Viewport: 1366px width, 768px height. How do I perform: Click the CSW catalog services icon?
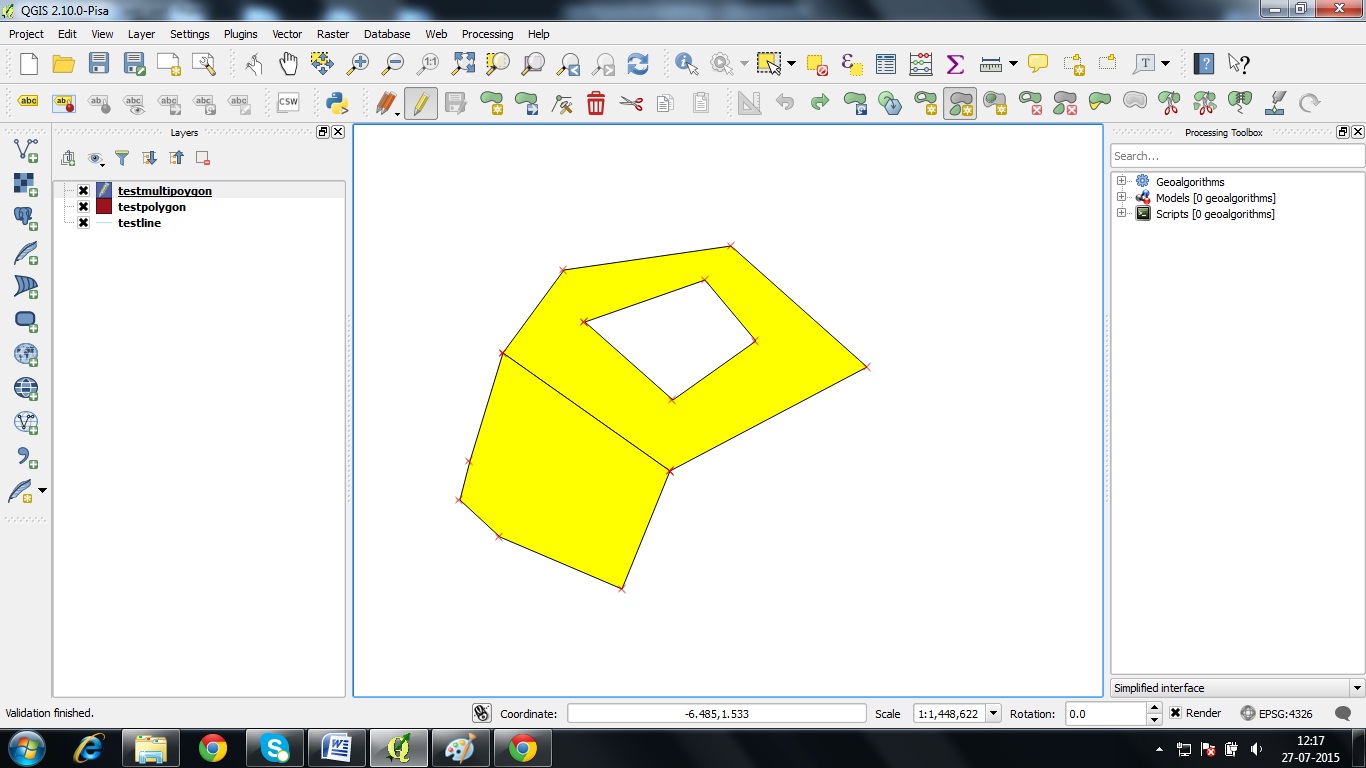click(288, 102)
